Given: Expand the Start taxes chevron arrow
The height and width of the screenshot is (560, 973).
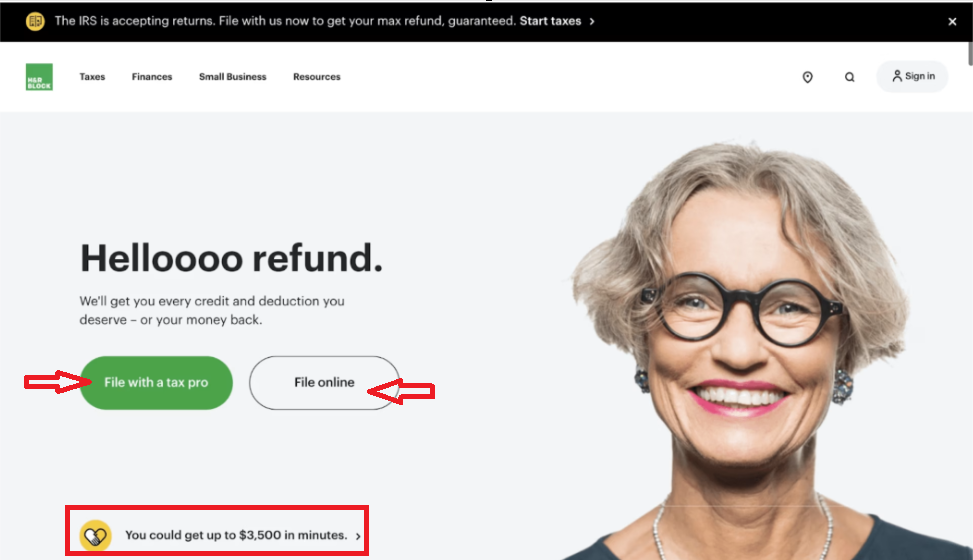Looking at the screenshot, I should click(x=592, y=21).
